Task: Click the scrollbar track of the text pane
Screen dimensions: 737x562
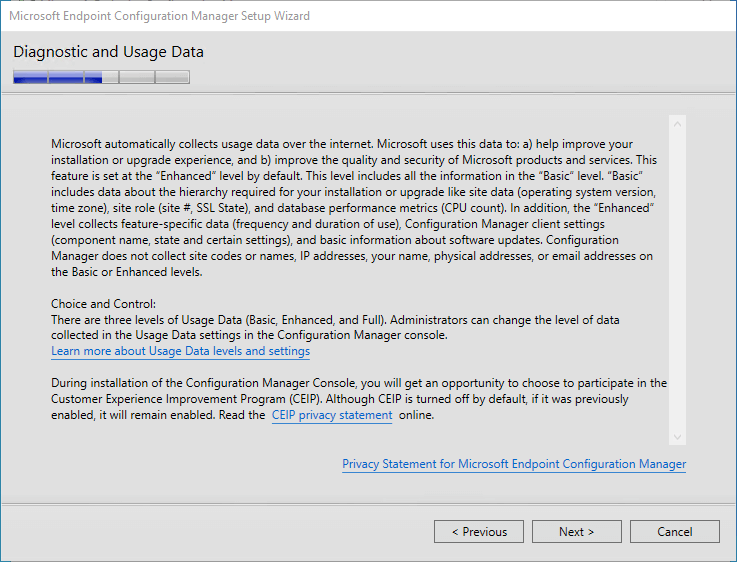Action: (677, 281)
